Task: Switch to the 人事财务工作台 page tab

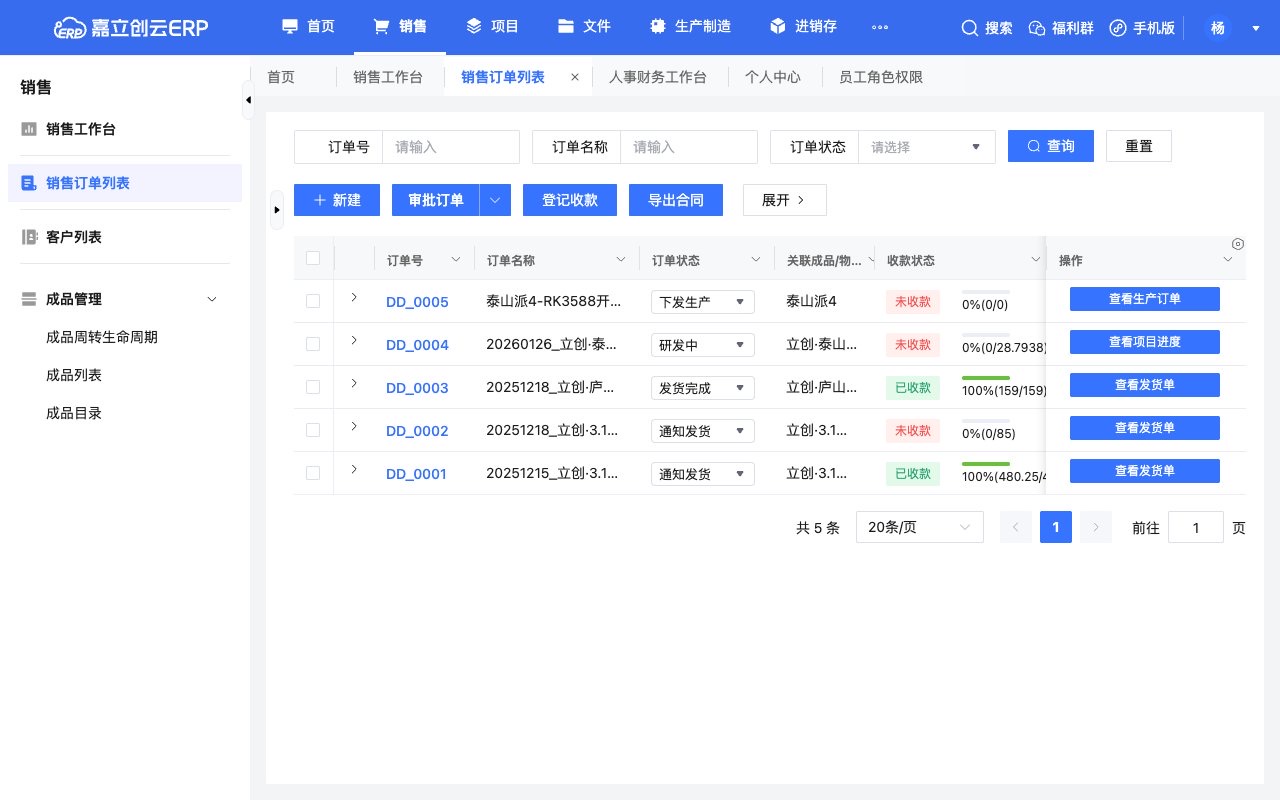Action: click(657, 77)
